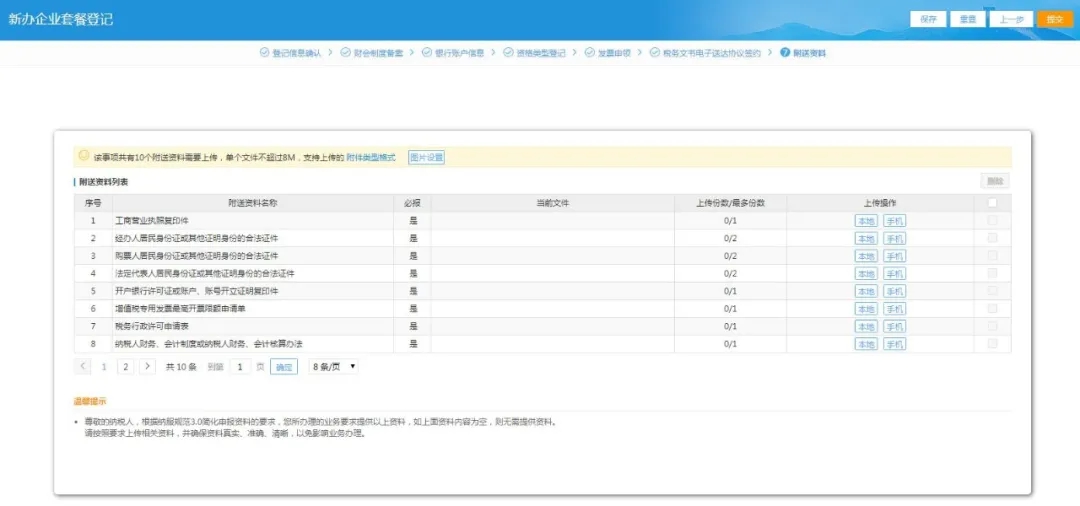Image resolution: width=1080 pixels, height=506 pixels.
Task: Open the 8 条/页 page size dropdown
Action: [333, 367]
